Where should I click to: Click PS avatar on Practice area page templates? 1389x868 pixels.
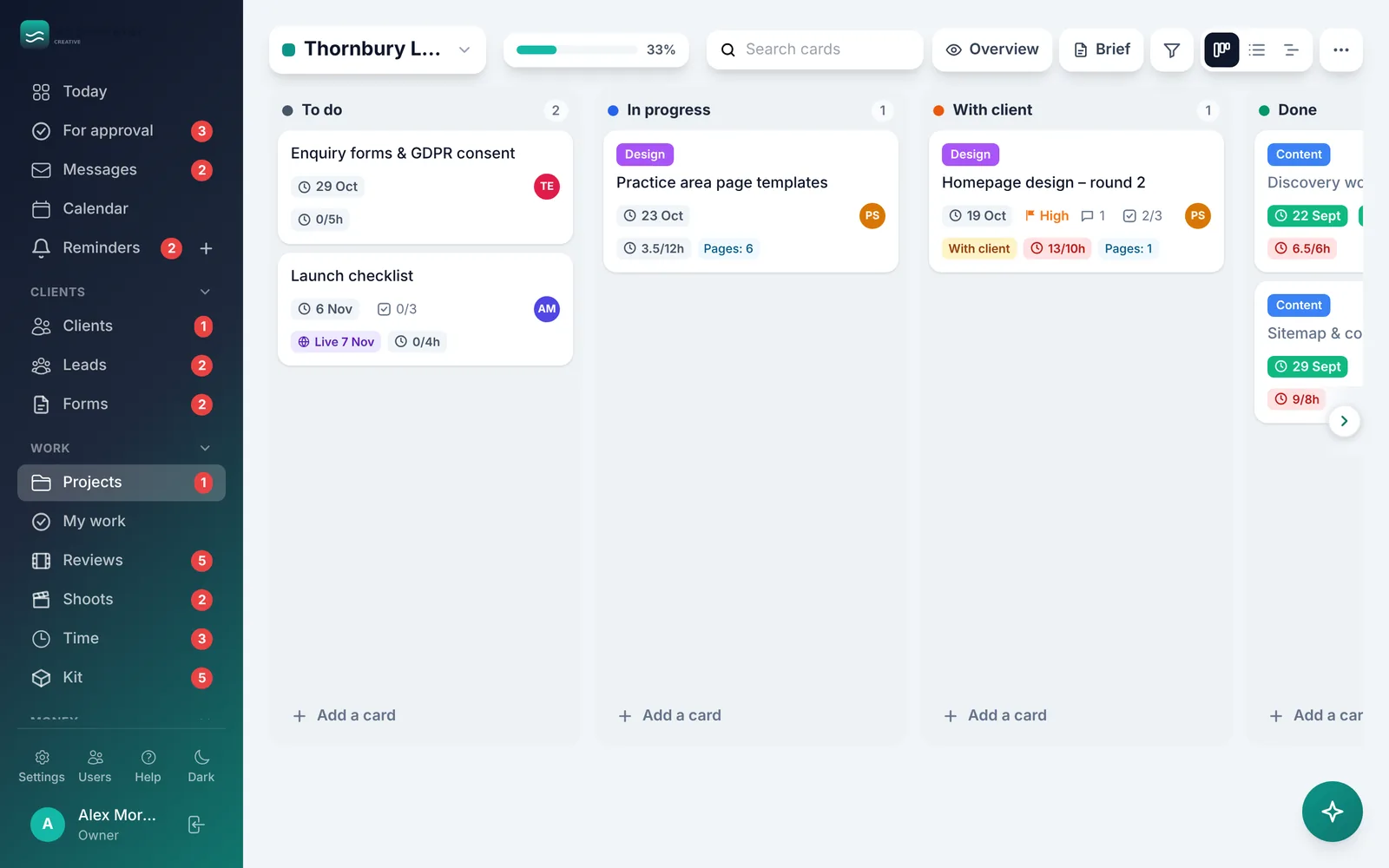pos(872,216)
